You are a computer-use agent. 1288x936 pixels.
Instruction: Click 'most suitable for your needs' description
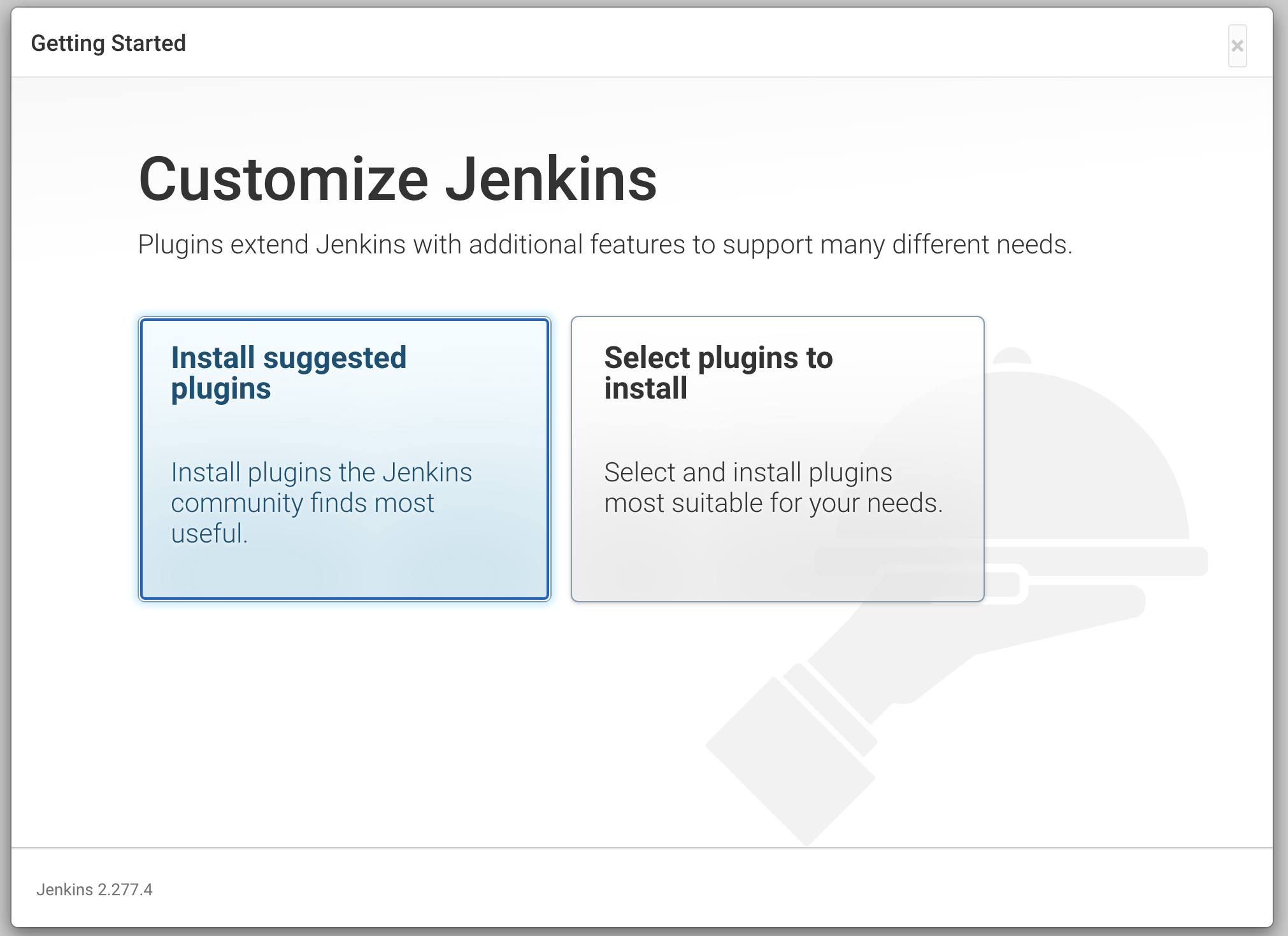[773, 503]
